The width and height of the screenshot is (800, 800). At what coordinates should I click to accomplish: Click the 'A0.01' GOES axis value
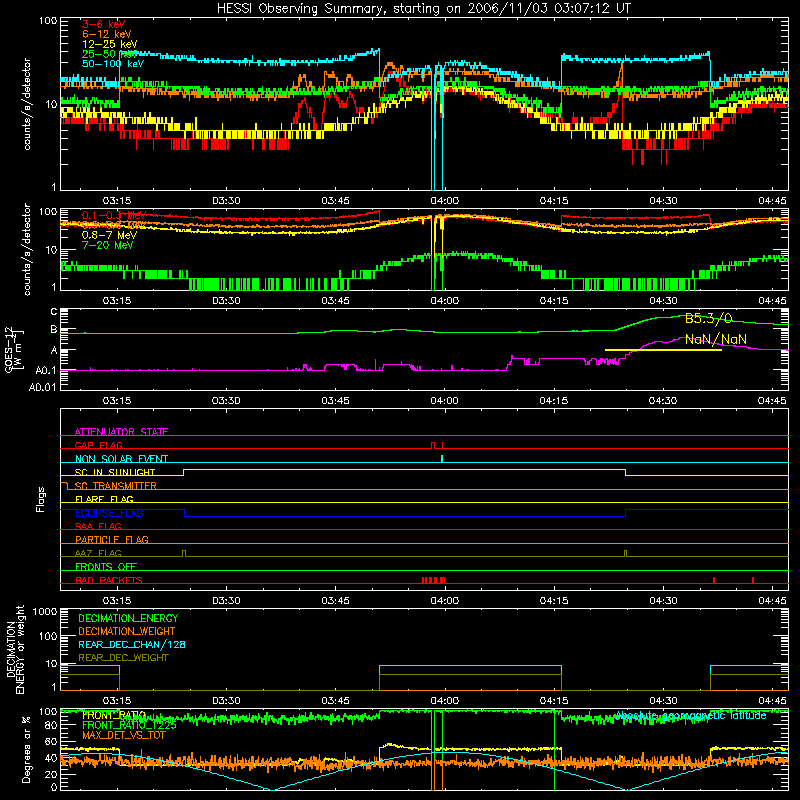point(42,387)
